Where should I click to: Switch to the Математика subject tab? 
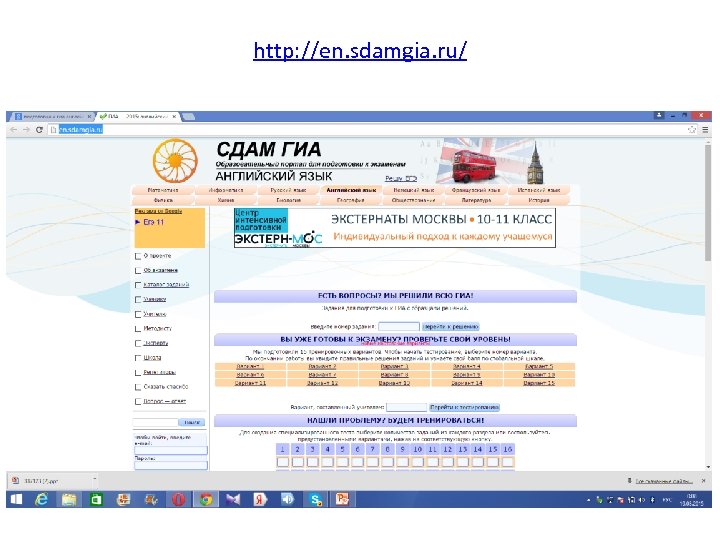(x=163, y=190)
